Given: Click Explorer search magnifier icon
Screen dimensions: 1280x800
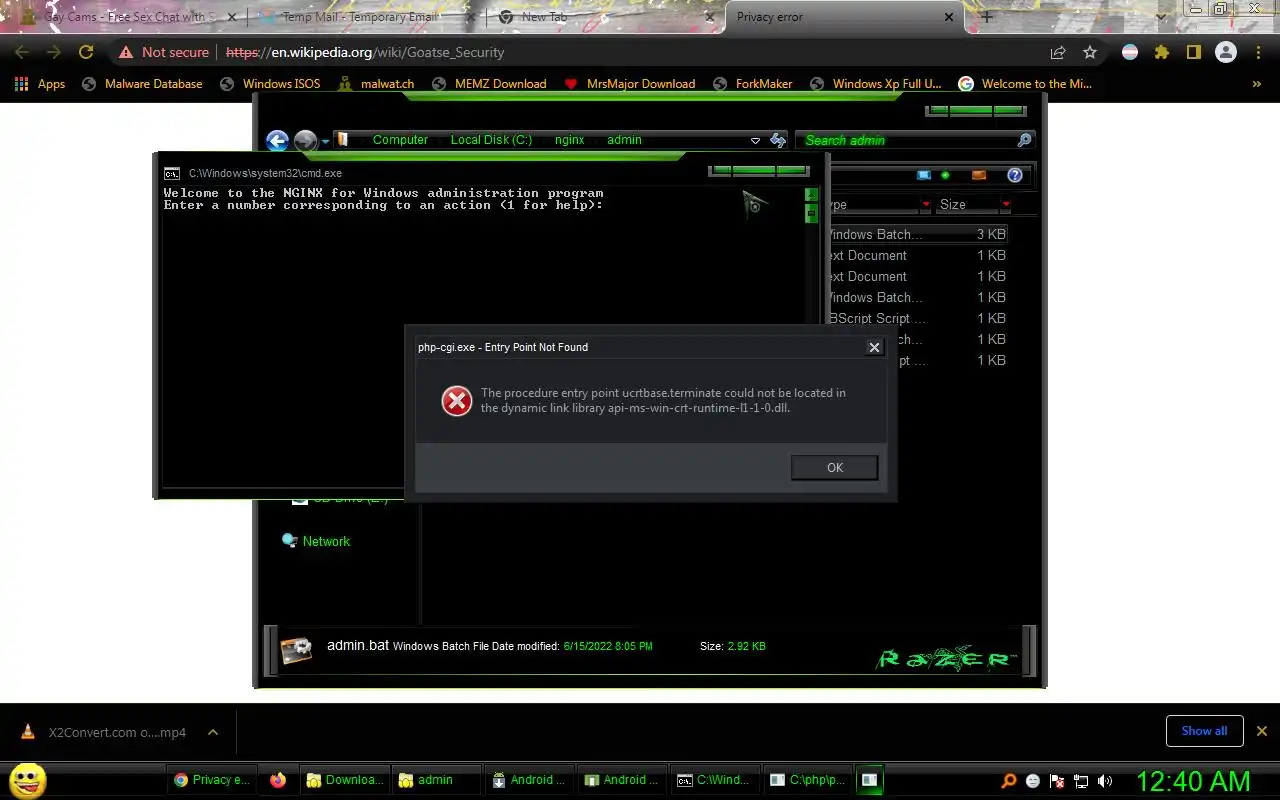Looking at the screenshot, I should tap(1024, 140).
